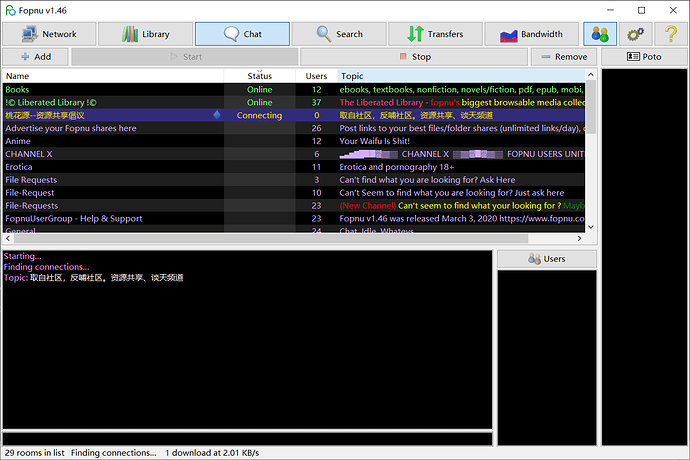Screen dimensions: 690x460
Task: Click the Poto button
Action: (x=644, y=57)
